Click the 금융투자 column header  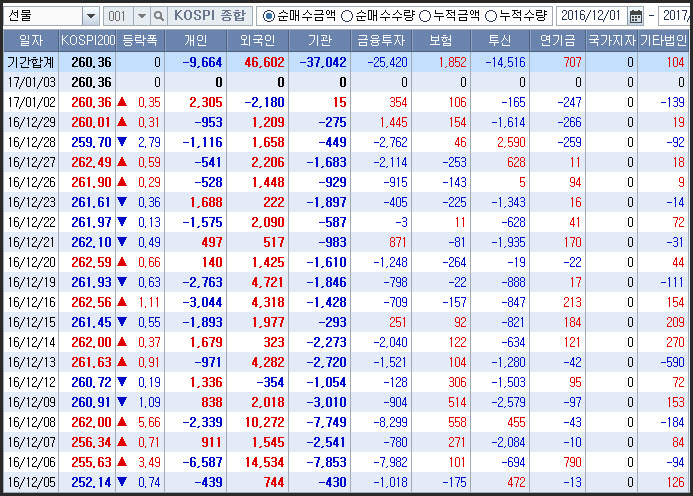click(381, 41)
